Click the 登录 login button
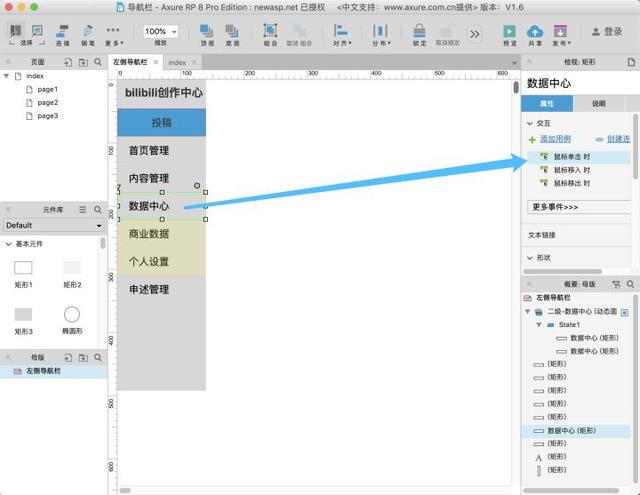The height and width of the screenshot is (495, 640). [607, 31]
